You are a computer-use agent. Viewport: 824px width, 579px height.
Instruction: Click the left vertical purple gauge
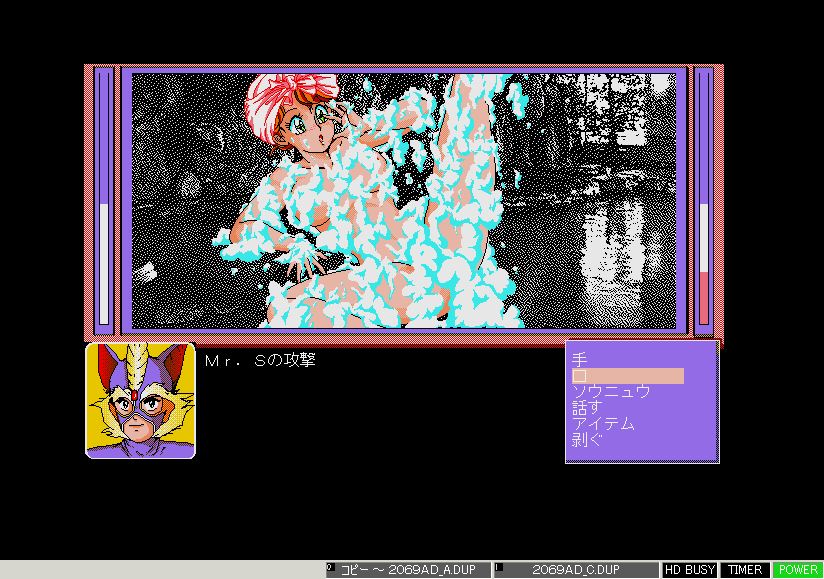(104, 200)
